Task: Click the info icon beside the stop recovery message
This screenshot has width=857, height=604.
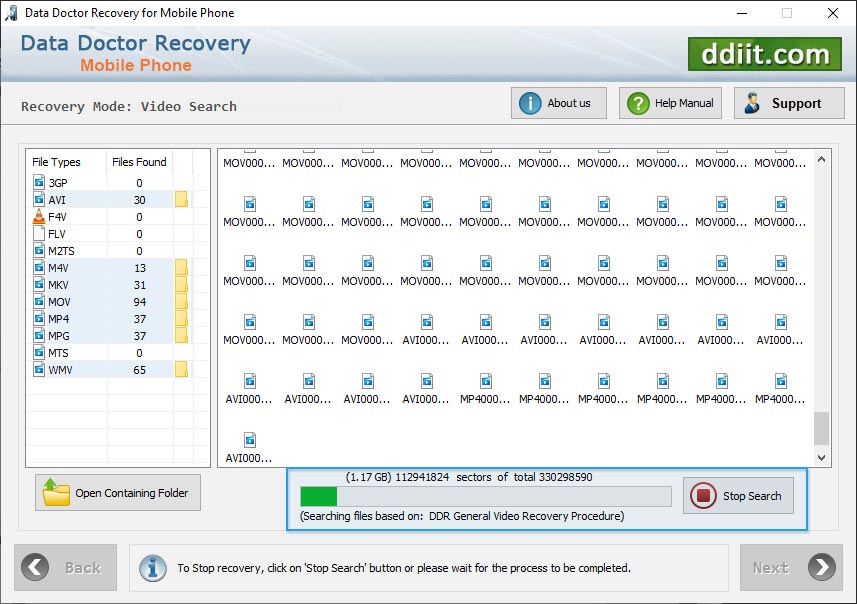Action: tap(152, 568)
